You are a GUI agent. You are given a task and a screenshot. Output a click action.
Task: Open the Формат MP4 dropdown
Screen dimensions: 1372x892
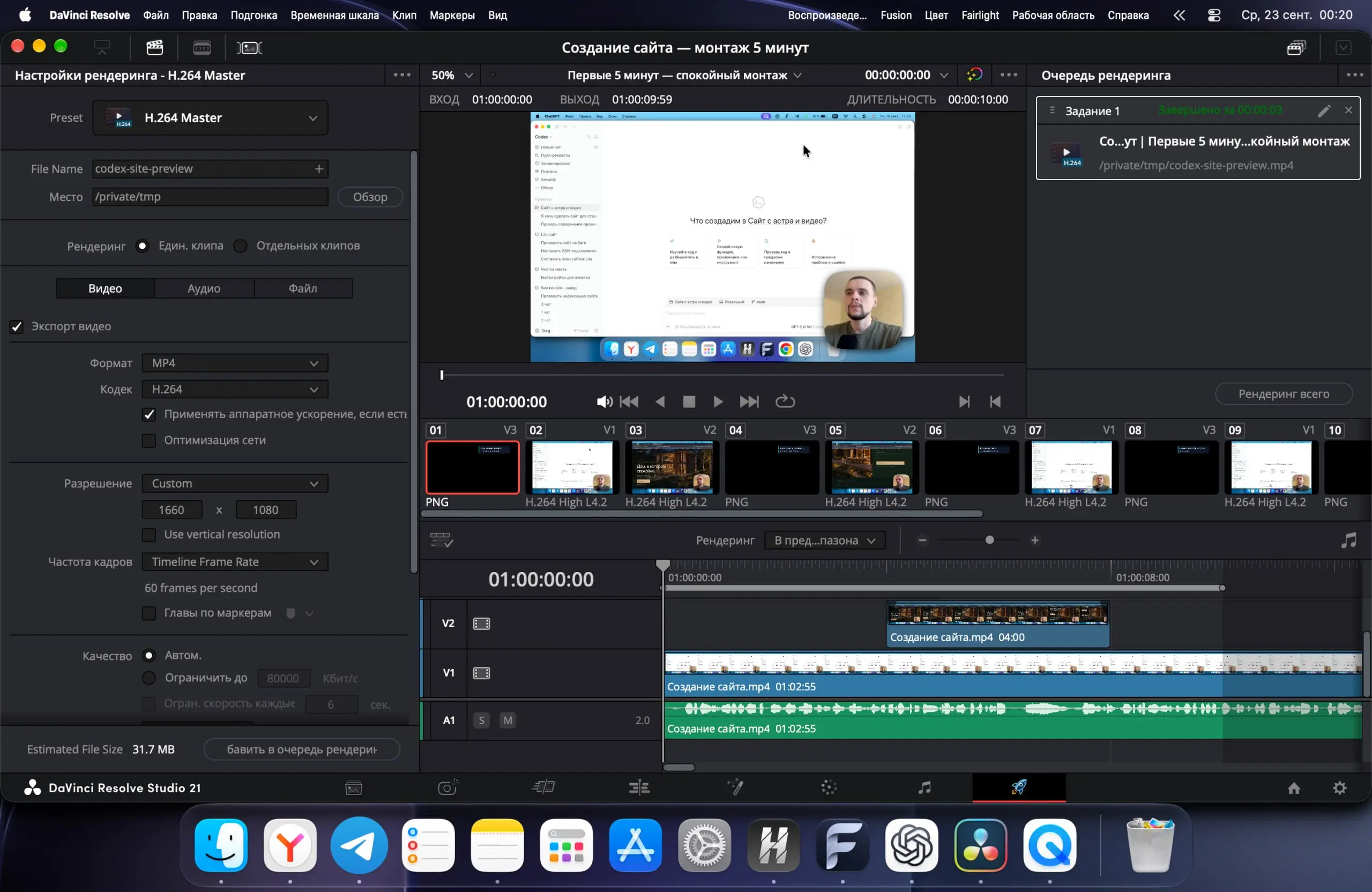[235, 363]
